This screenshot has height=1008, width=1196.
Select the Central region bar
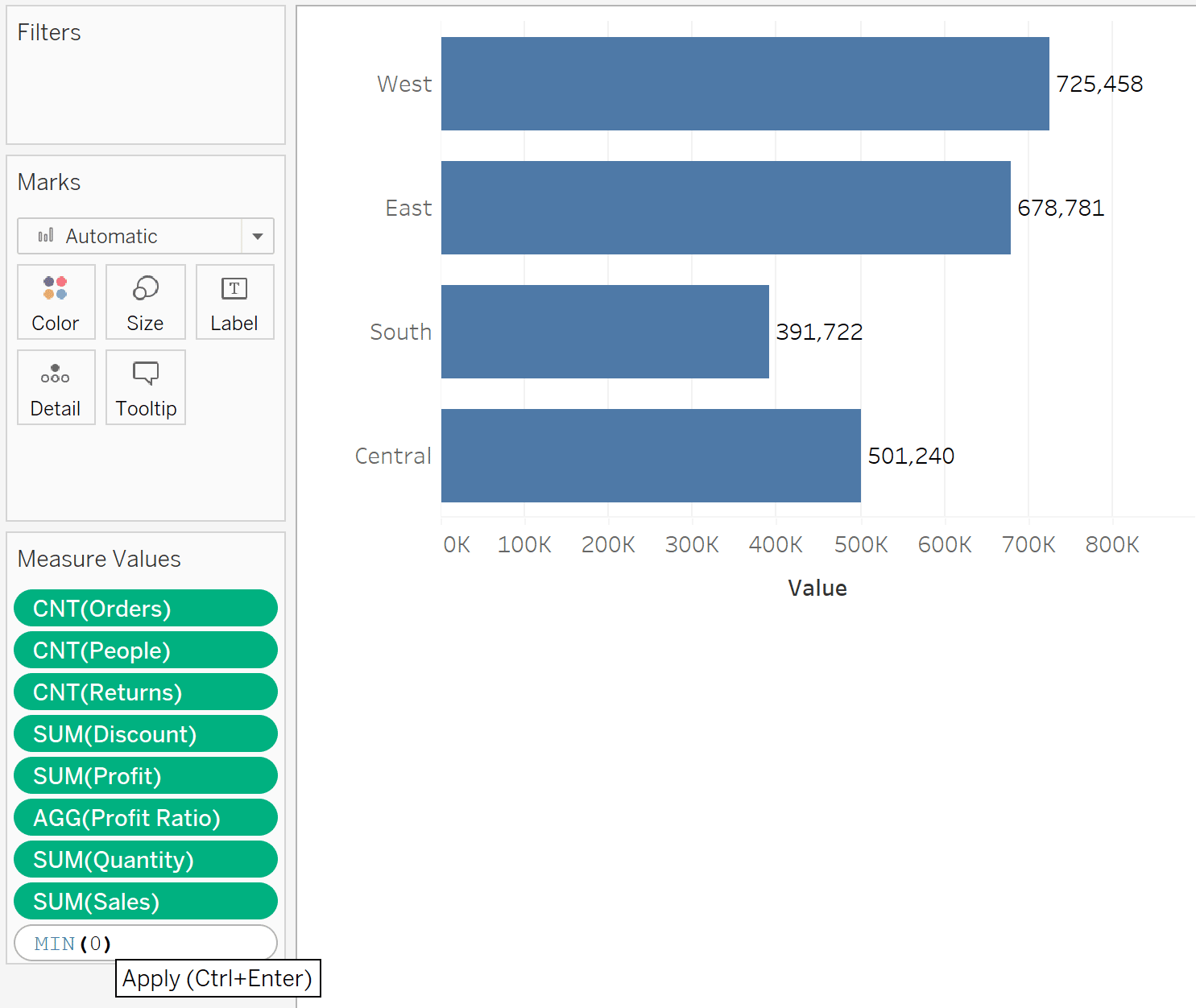651,456
